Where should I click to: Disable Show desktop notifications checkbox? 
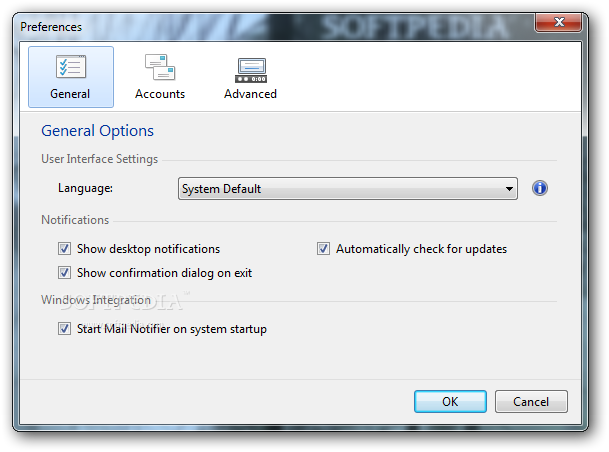coord(64,249)
